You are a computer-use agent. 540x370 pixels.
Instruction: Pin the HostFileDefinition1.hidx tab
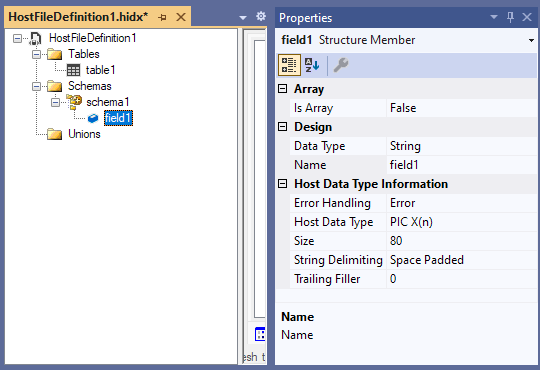click(x=162, y=17)
